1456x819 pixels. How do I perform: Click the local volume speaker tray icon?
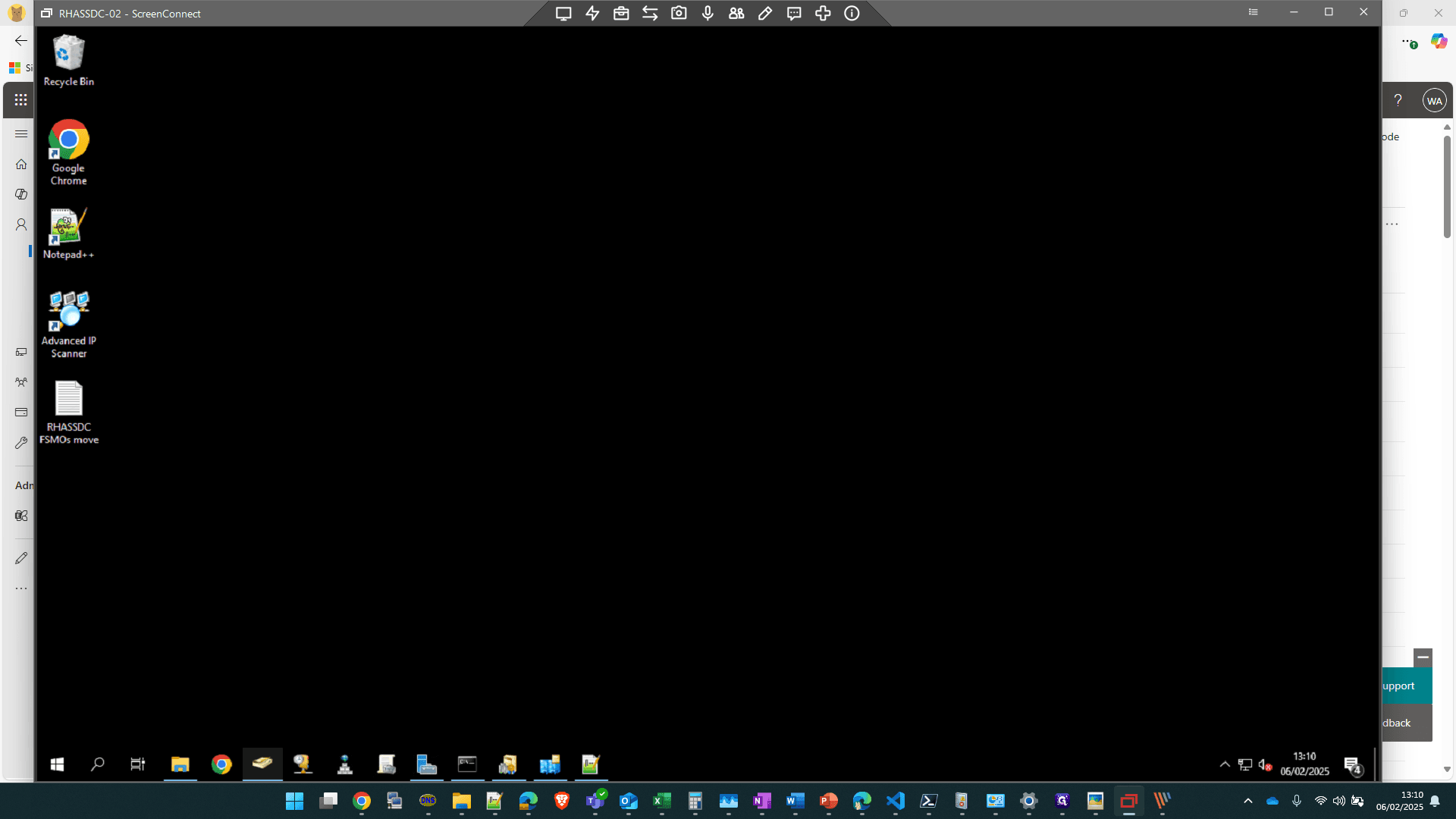[x=1339, y=801]
